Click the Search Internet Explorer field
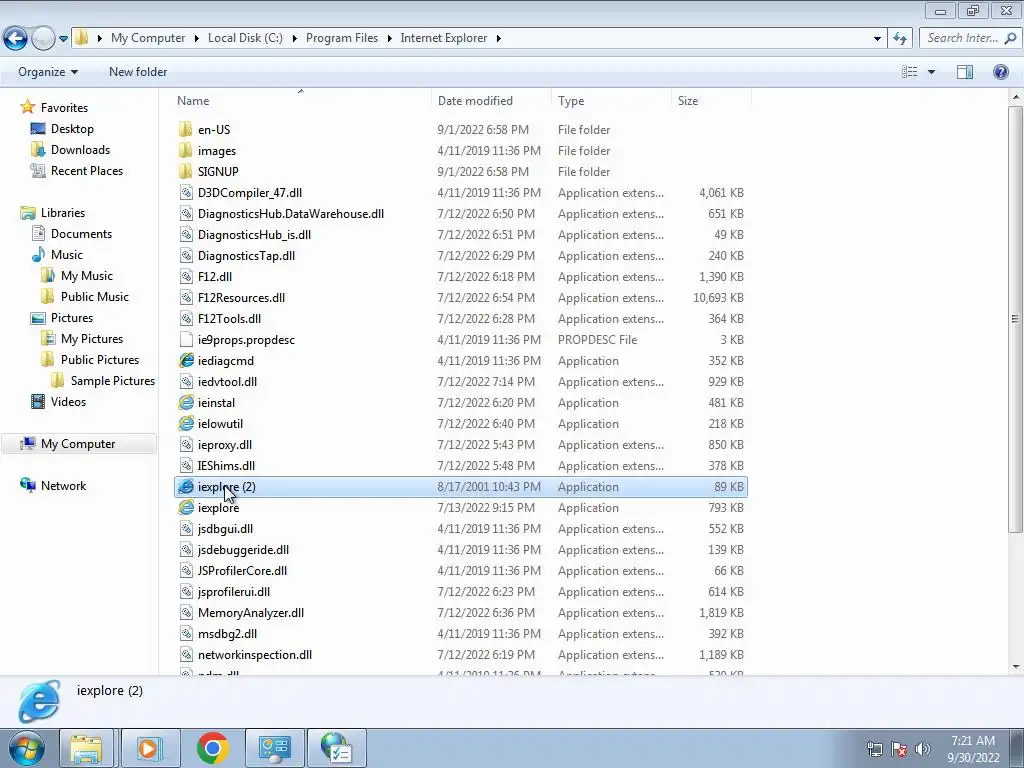Image resolution: width=1024 pixels, height=768 pixels. tap(969, 38)
